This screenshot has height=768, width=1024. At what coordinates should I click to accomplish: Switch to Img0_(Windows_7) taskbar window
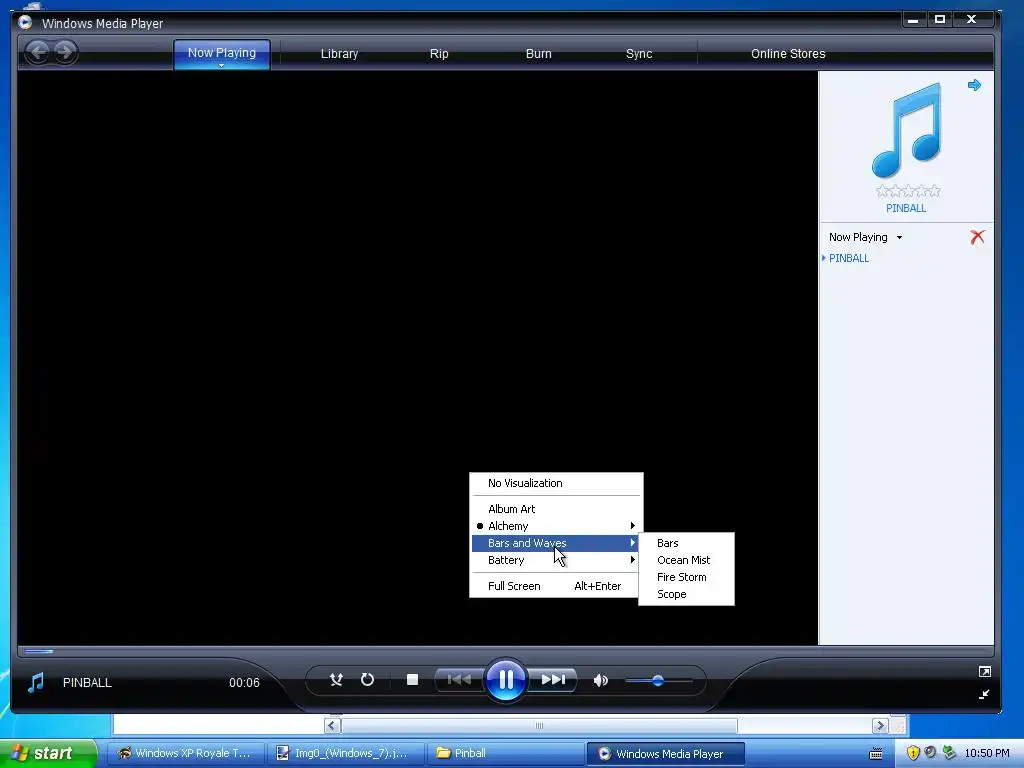click(345, 753)
